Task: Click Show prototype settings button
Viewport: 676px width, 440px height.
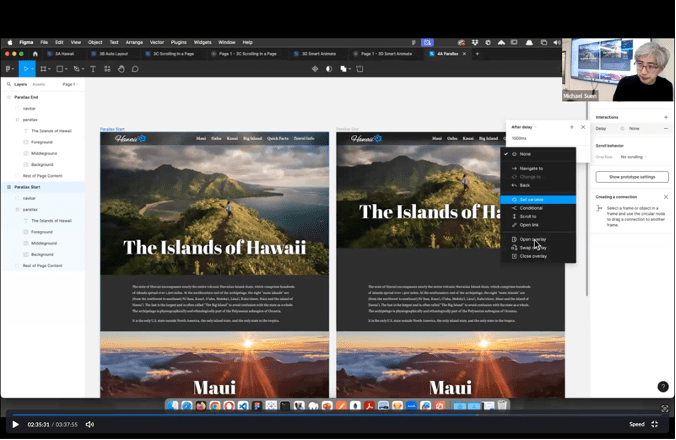Action: coord(632,177)
